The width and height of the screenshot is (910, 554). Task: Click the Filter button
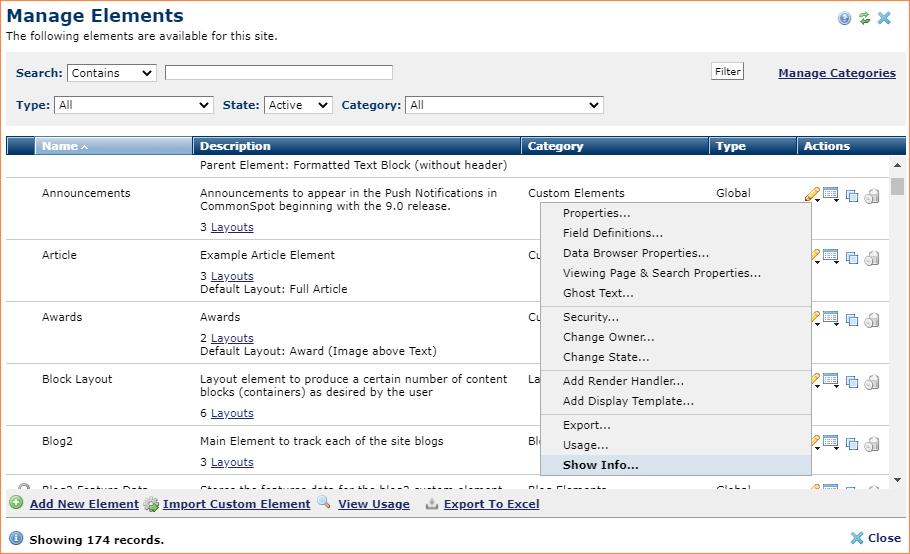click(727, 71)
